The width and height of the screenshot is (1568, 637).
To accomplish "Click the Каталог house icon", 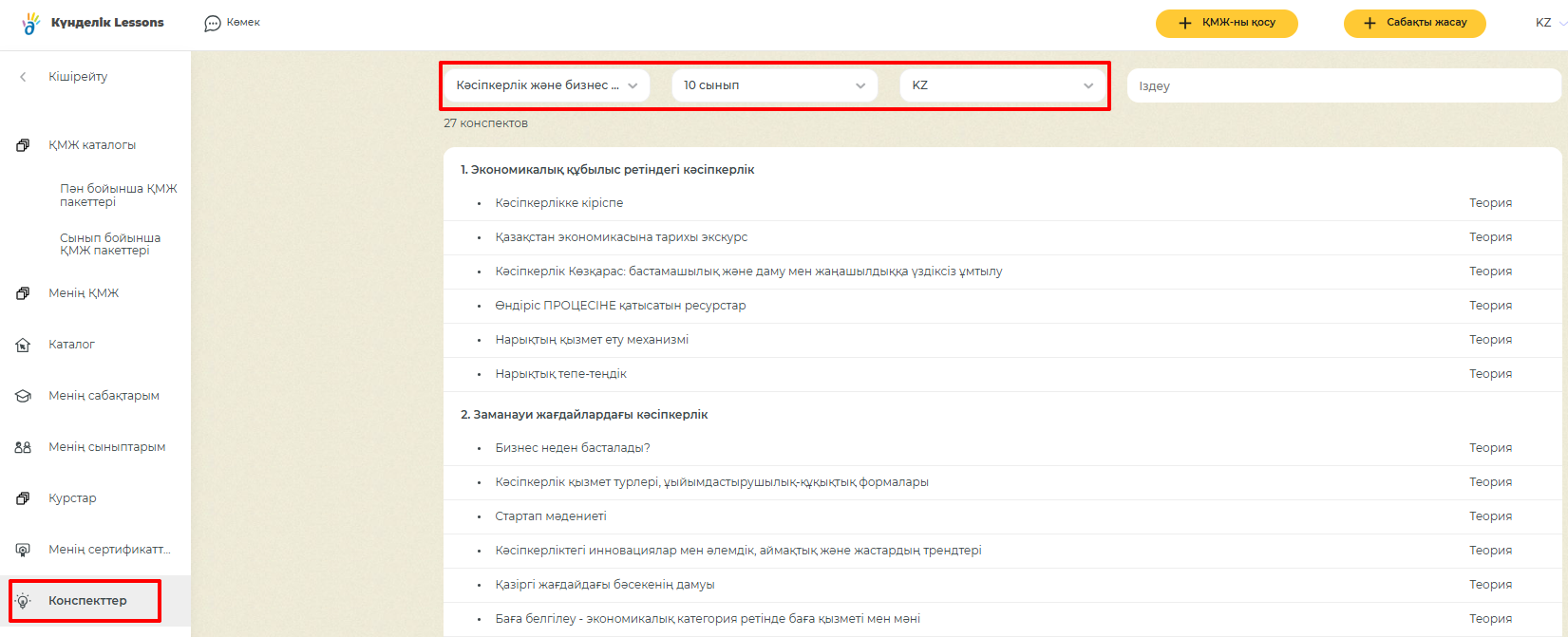I will [23, 345].
